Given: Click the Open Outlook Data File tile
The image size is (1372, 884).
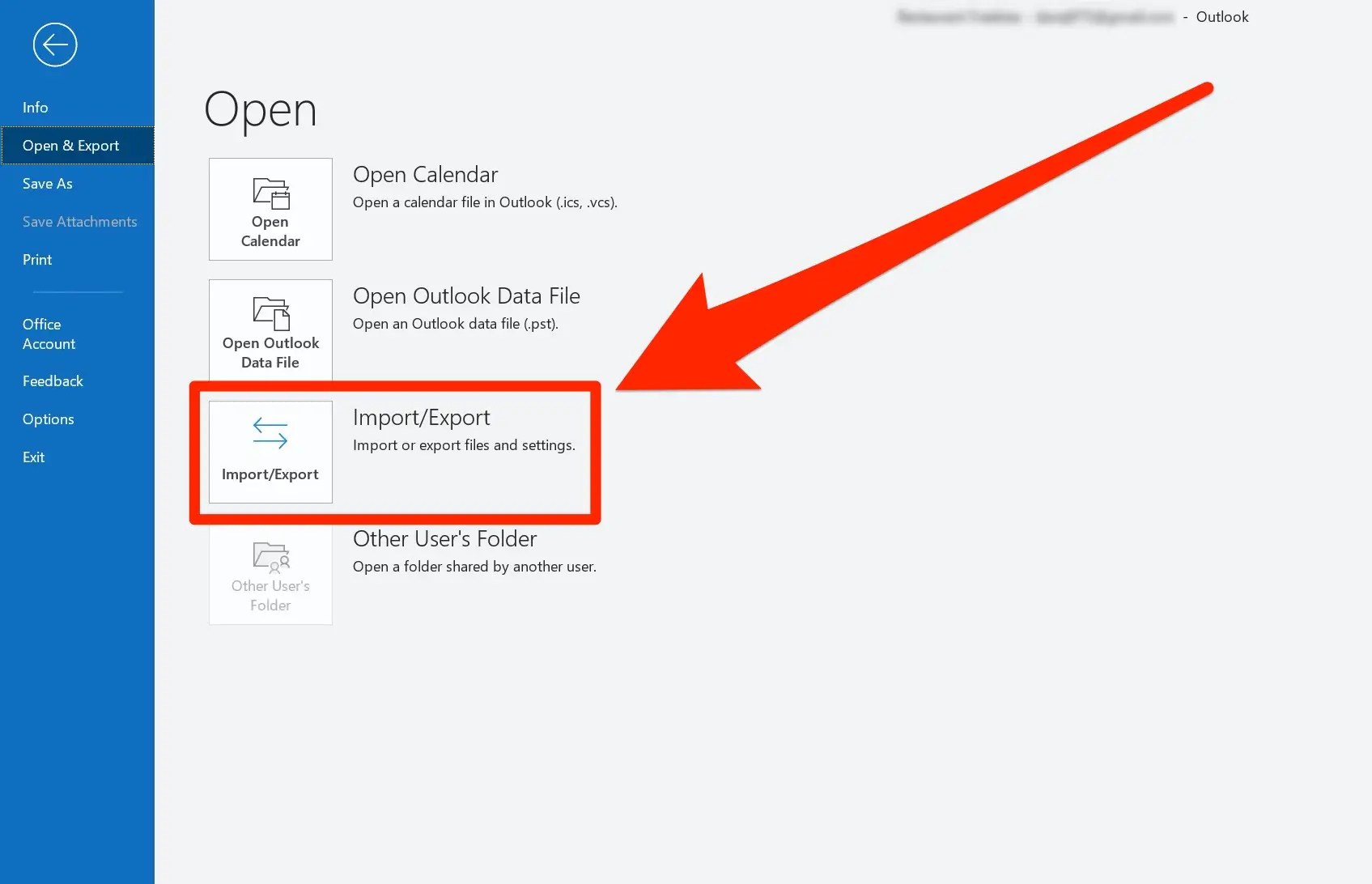Looking at the screenshot, I should click(270, 330).
